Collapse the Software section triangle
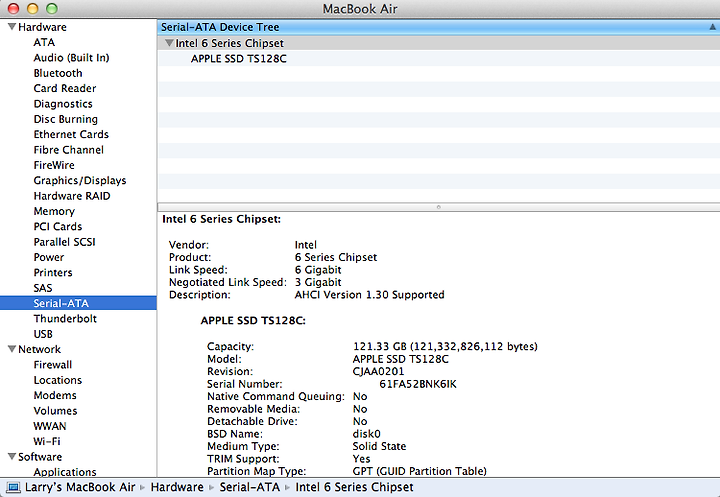The image size is (720, 497). pos(12,457)
